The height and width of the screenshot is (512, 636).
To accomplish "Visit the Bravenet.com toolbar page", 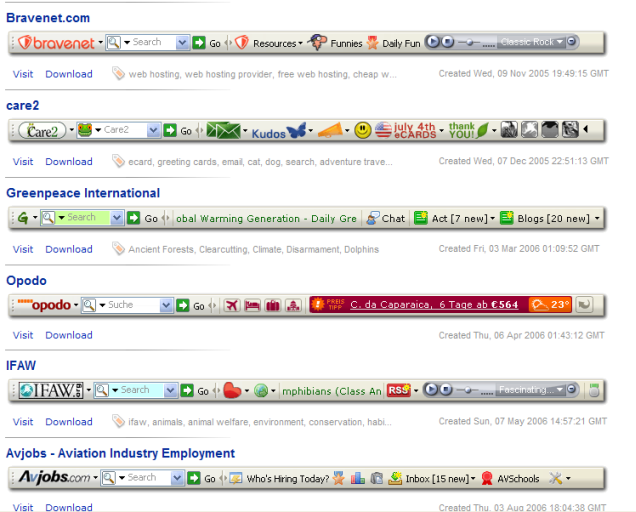I will pos(23,74).
